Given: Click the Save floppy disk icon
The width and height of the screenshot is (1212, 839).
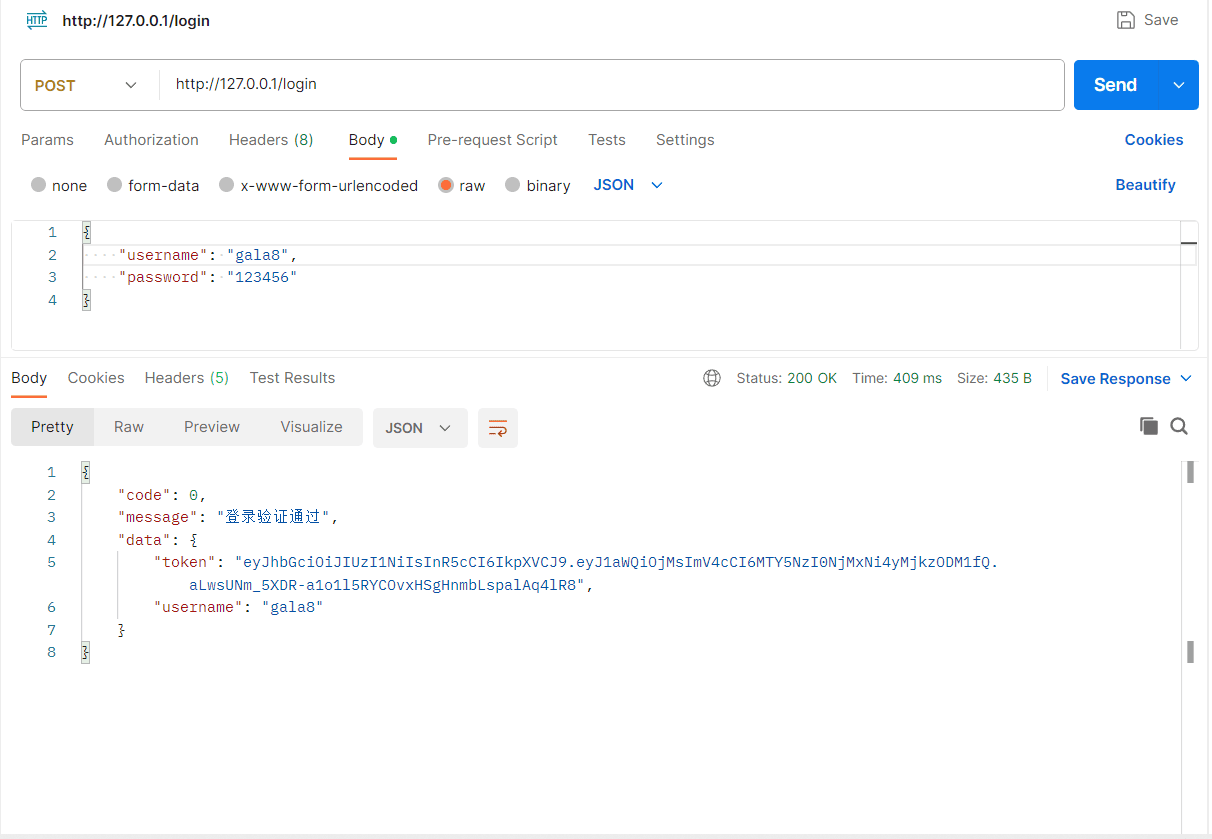Looking at the screenshot, I should [1126, 20].
